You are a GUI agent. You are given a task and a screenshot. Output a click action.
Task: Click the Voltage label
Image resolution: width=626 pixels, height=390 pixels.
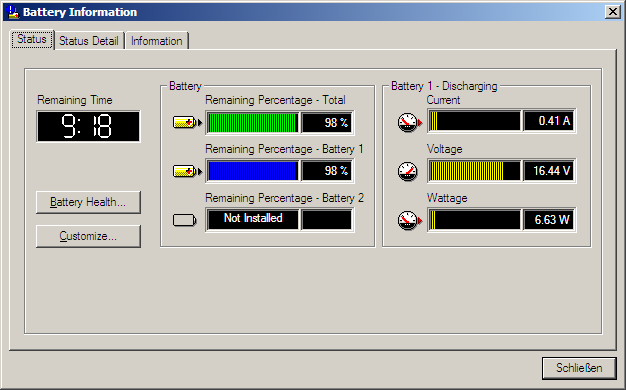point(444,149)
